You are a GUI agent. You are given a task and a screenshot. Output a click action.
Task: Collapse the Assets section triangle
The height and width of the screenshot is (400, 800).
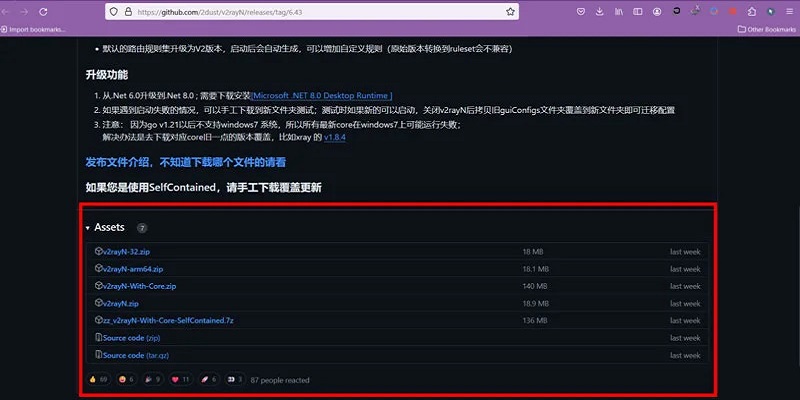(x=87, y=228)
